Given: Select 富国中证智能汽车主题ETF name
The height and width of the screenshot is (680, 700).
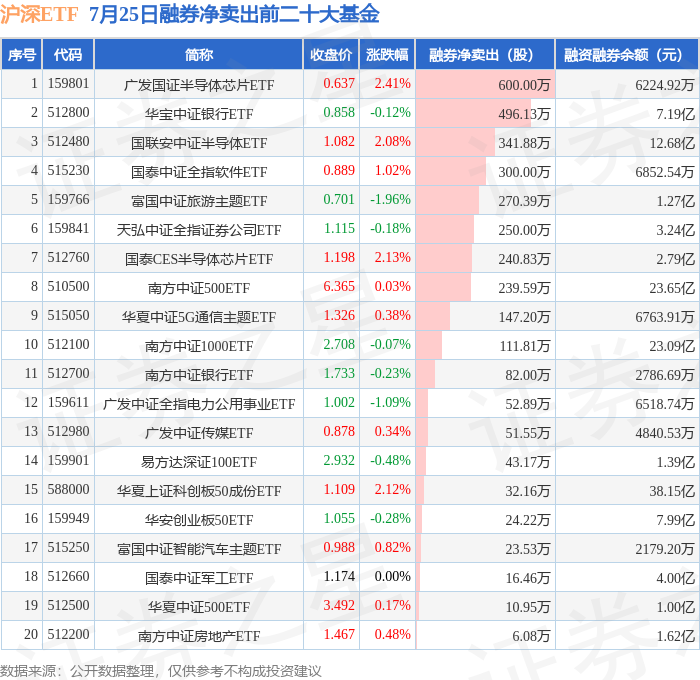Looking at the screenshot, I should coord(199,549).
